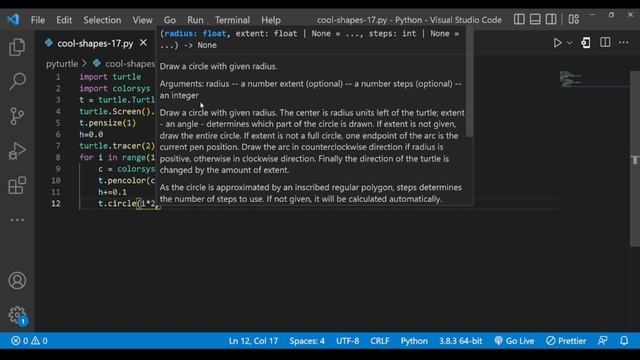Viewport: 640px width, 360px height.
Task: Open the Help menu
Action: tap(271, 20)
